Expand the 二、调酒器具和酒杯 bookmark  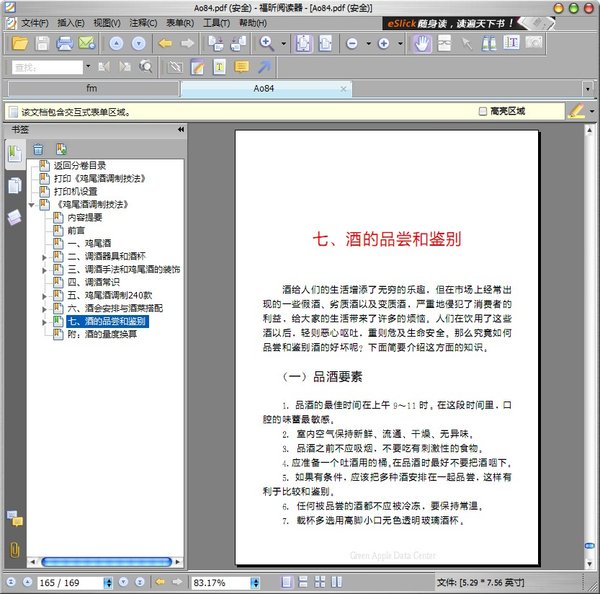tap(44, 257)
